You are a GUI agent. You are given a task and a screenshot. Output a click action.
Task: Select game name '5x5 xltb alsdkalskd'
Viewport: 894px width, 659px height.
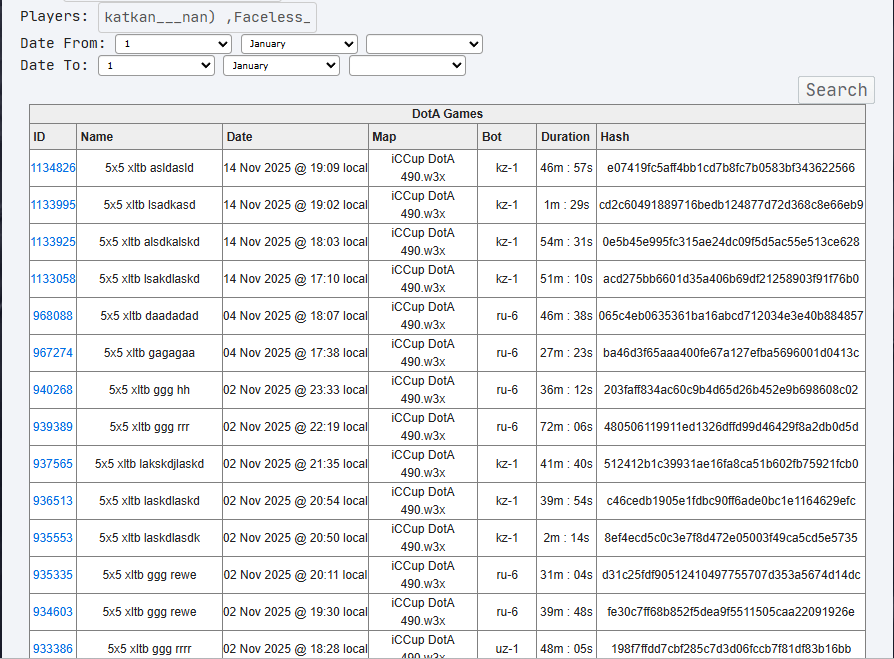149,242
